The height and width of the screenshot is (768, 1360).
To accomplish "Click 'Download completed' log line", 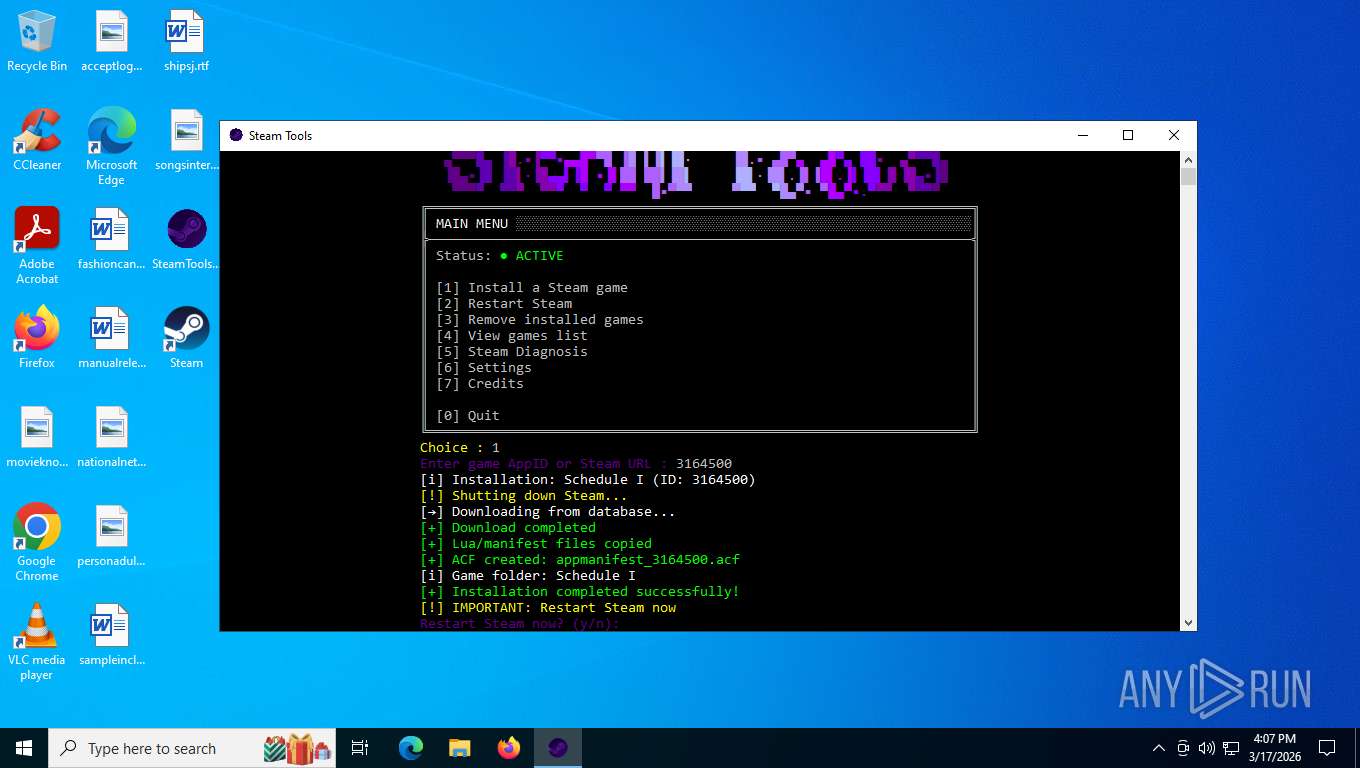I will 508,528.
